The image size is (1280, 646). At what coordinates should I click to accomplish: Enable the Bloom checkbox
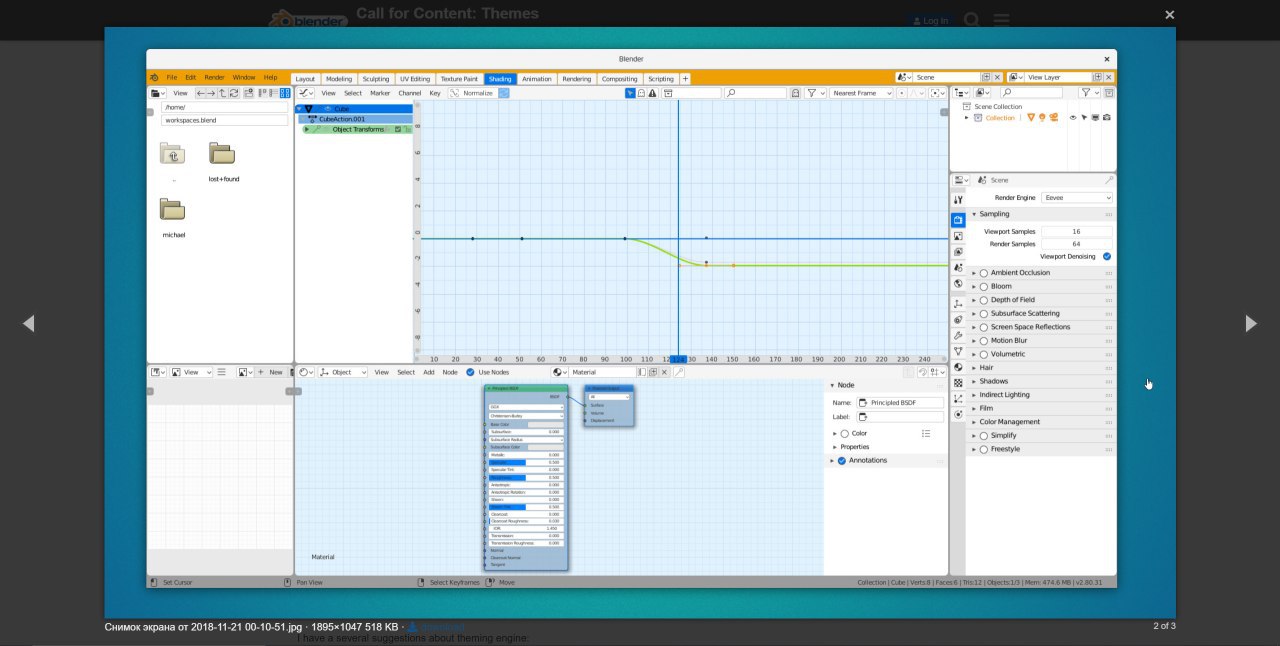pos(984,286)
